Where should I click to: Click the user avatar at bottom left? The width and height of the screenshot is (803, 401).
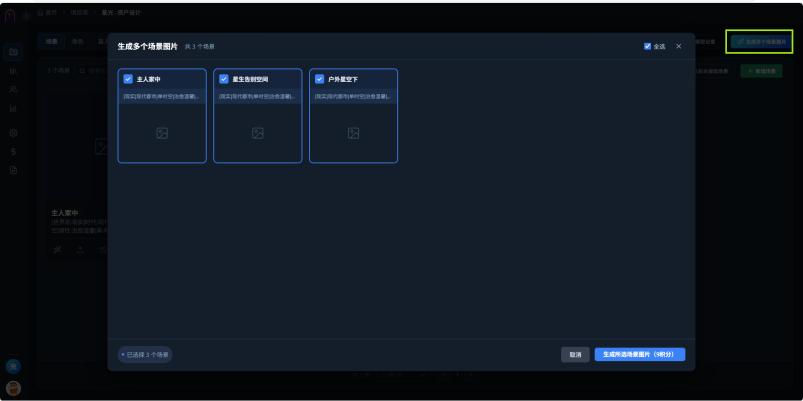coord(13,388)
